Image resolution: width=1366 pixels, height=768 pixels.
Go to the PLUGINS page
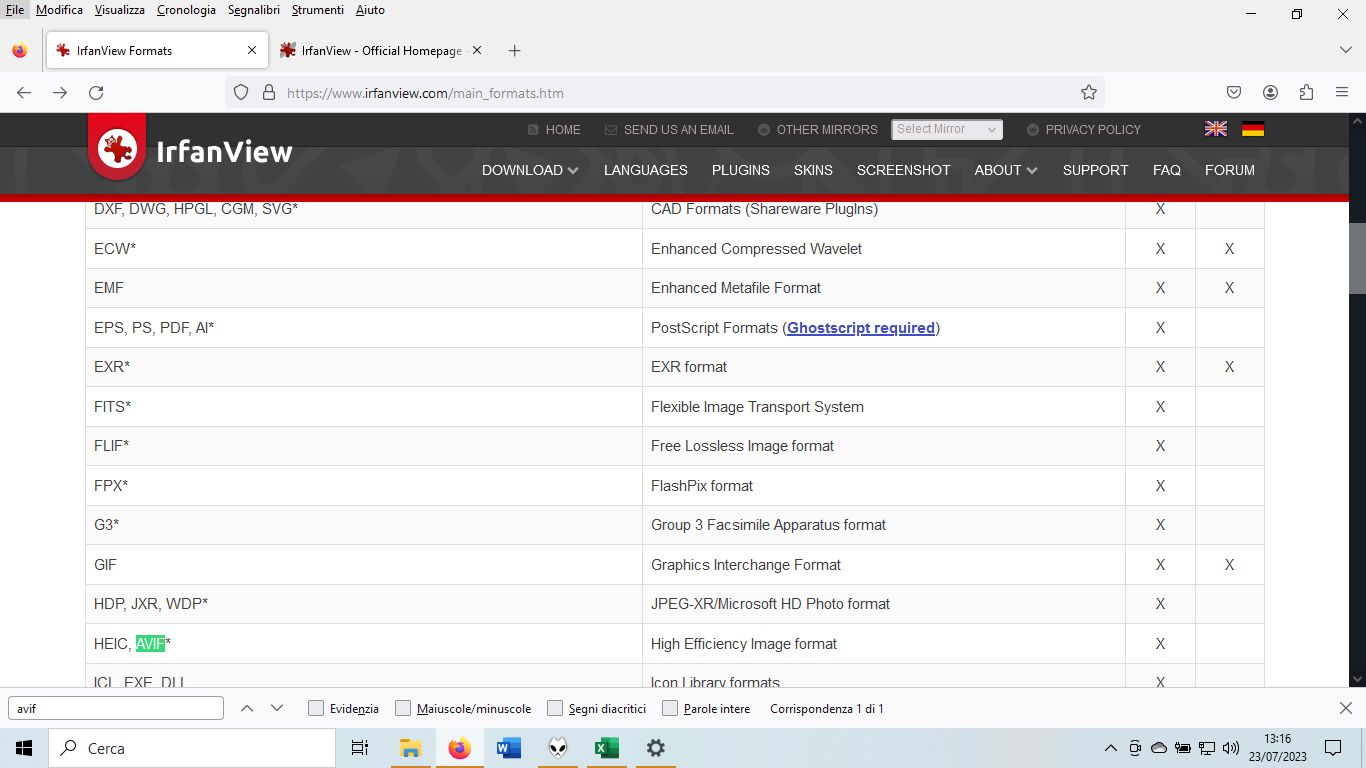pyautogui.click(x=741, y=170)
